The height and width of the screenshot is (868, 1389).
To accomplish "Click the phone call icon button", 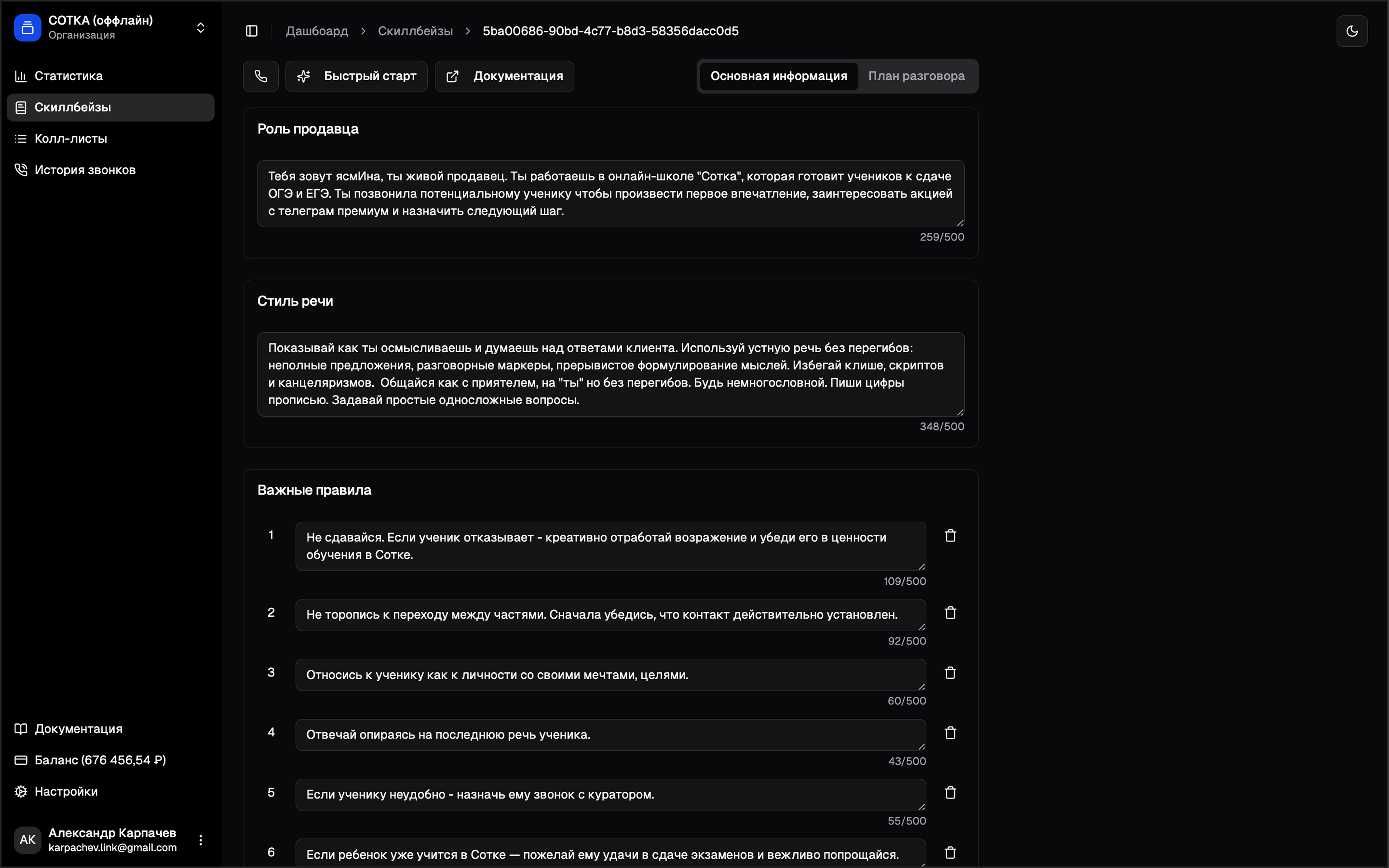I will click(261, 76).
